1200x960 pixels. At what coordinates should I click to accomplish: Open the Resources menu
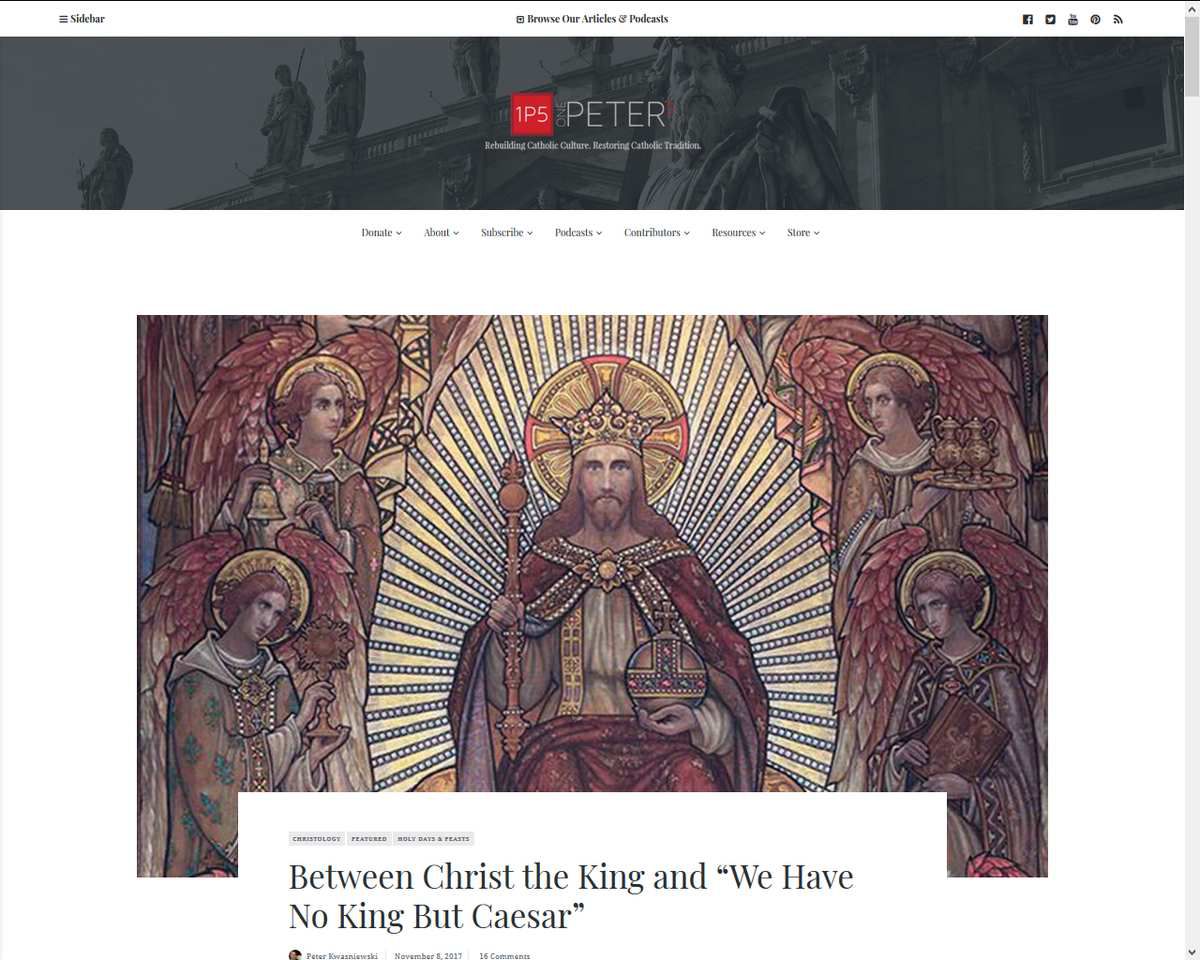click(738, 233)
